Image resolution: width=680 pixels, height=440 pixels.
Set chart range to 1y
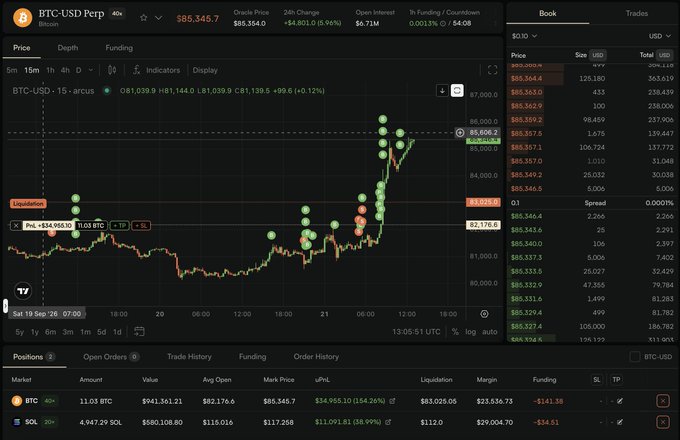tap(35, 332)
